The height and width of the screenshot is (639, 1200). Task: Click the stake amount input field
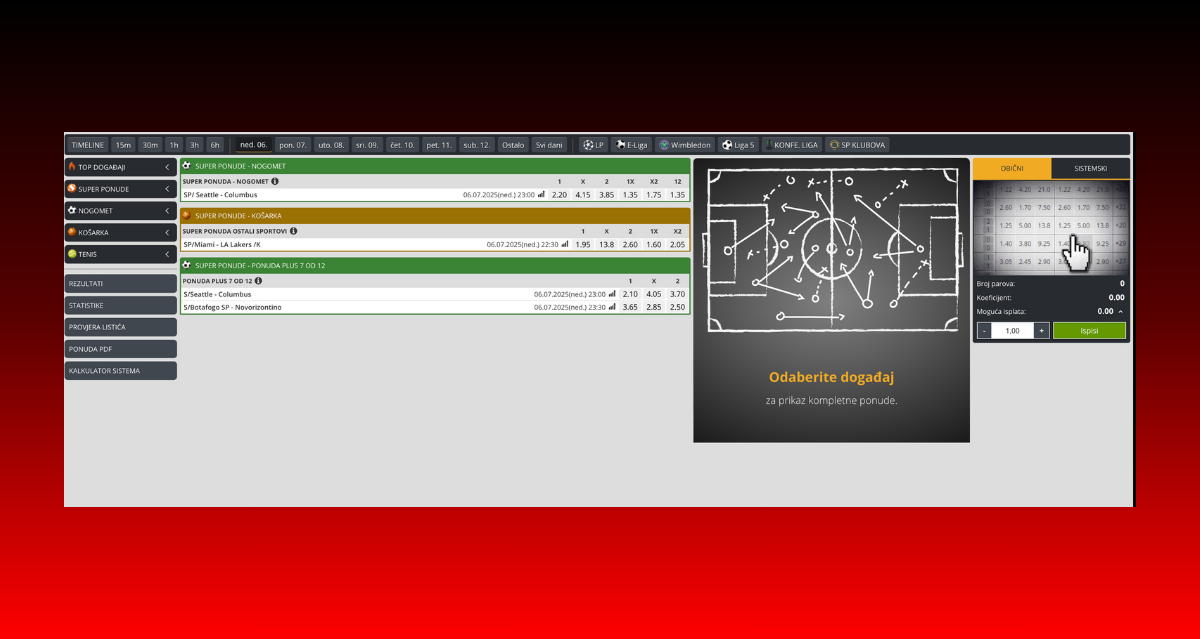pyautogui.click(x=1012, y=330)
